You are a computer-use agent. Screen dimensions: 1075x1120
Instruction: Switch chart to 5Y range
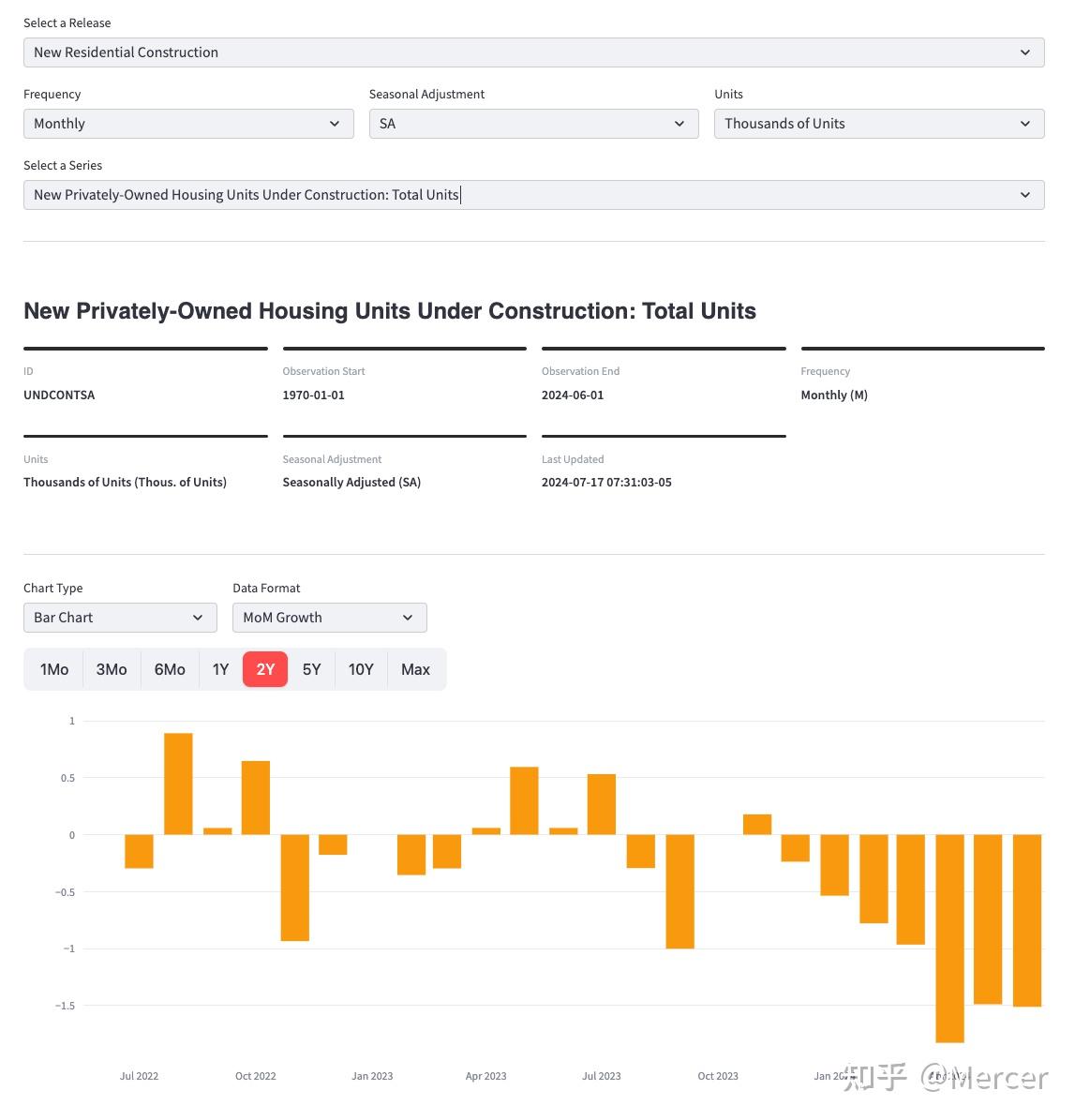[x=312, y=669]
